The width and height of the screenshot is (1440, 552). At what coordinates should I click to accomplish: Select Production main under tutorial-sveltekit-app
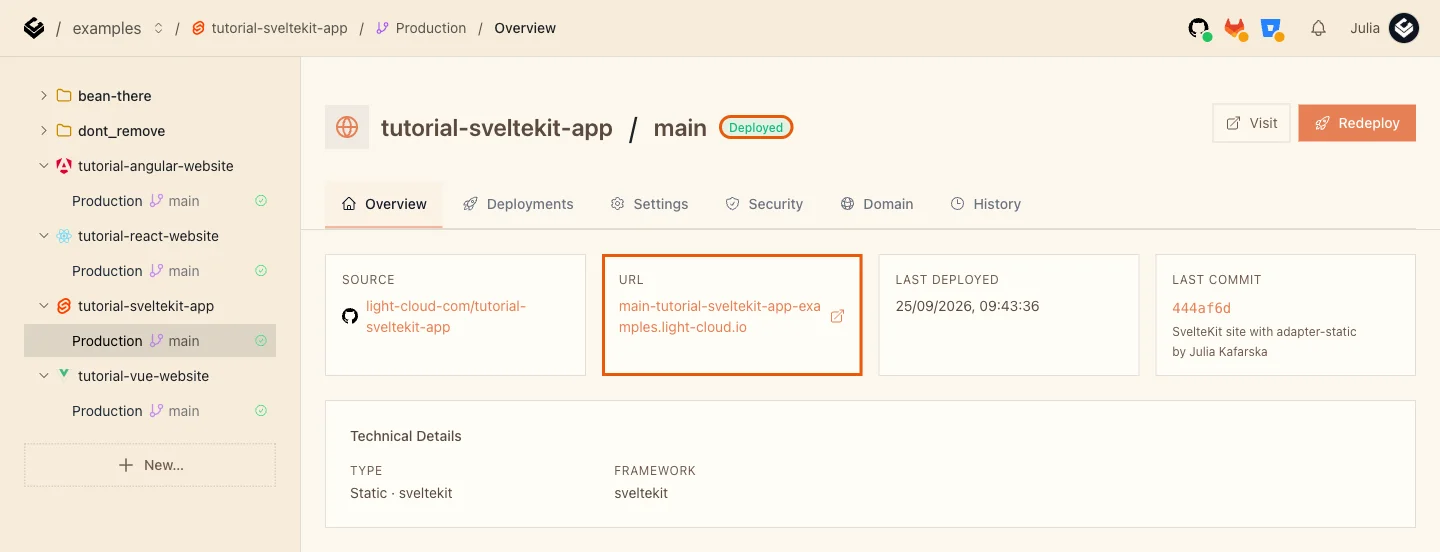tap(150, 341)
